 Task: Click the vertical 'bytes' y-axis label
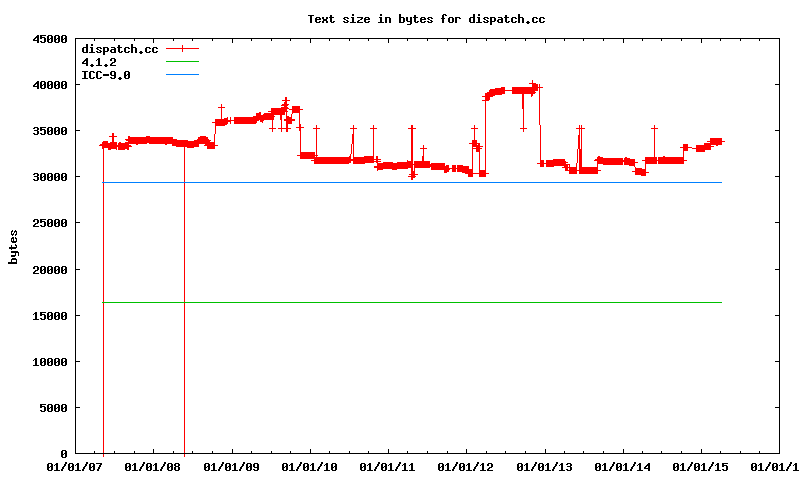point(13,246)
